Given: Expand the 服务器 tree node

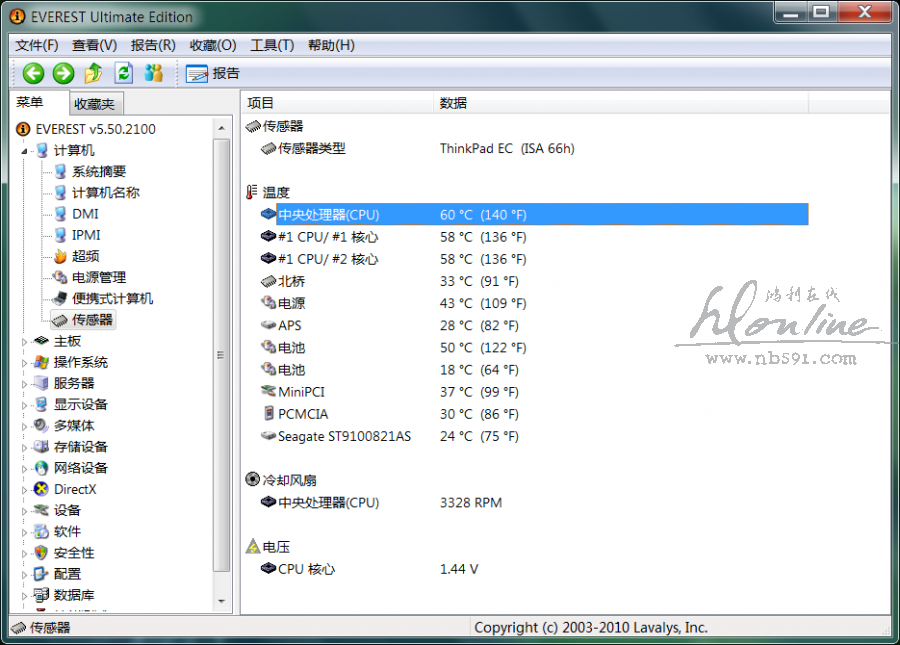Looking at the screenshot, I should coord(24,384).
